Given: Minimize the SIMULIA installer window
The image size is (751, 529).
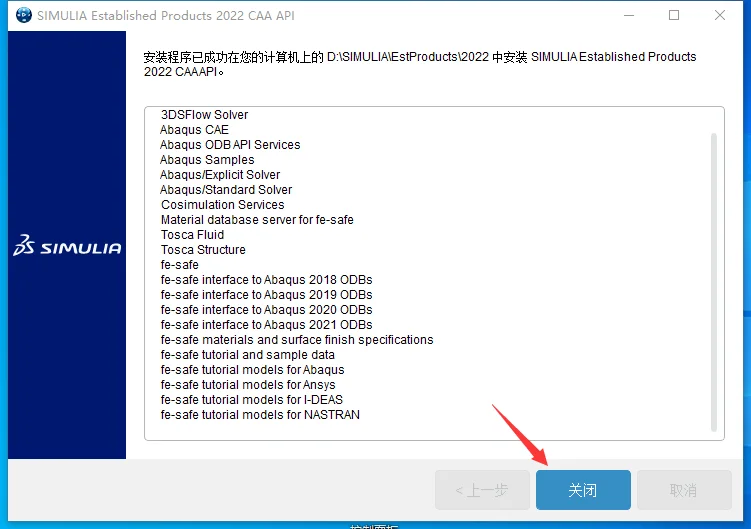Looking at the screenshot, I should coord(629,15).
